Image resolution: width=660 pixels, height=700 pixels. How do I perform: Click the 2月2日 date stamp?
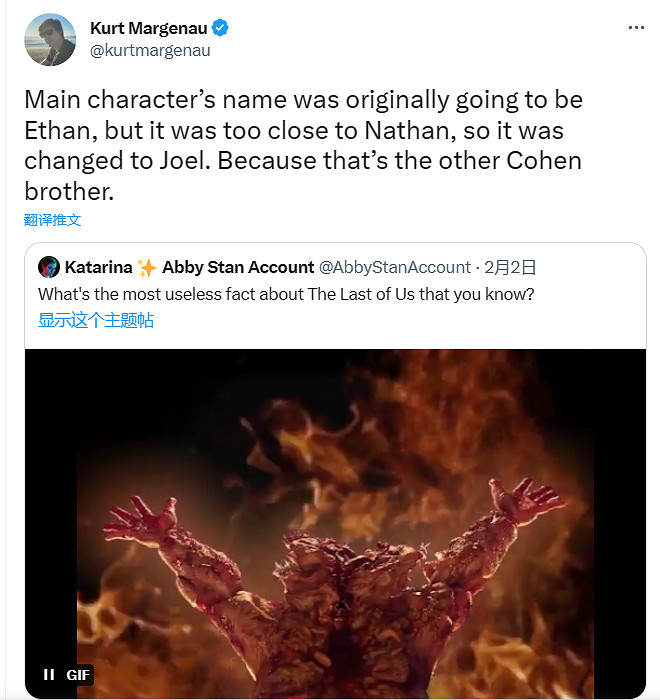510,267
